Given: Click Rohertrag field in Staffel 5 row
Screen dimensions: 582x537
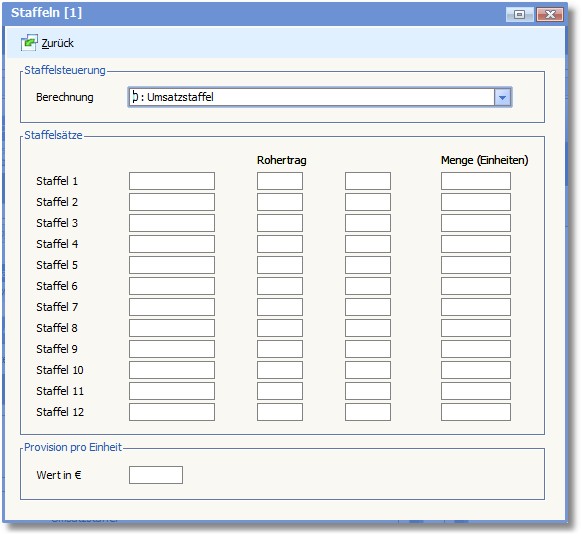Looking at the screenshot, I should pyautogui.click(x=280, y=265).
